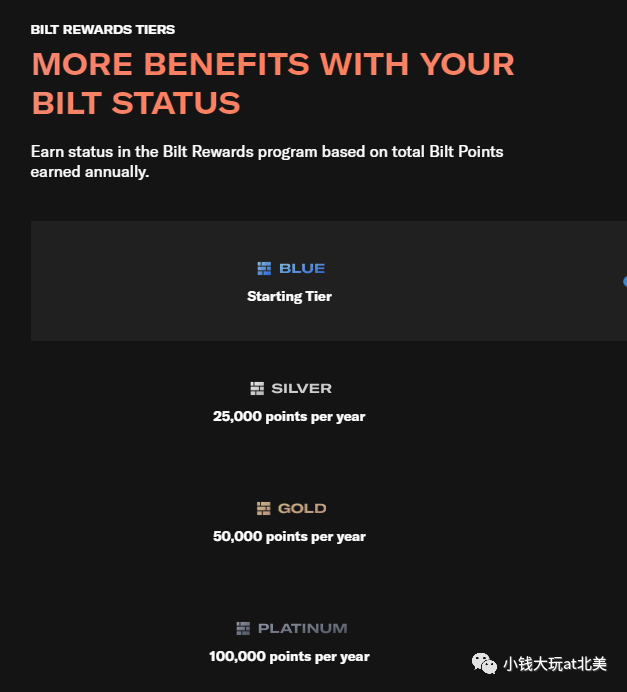Screen dimensions: 627x692
Task: Click '100,000 points per year' text
Action: (289, 657)
